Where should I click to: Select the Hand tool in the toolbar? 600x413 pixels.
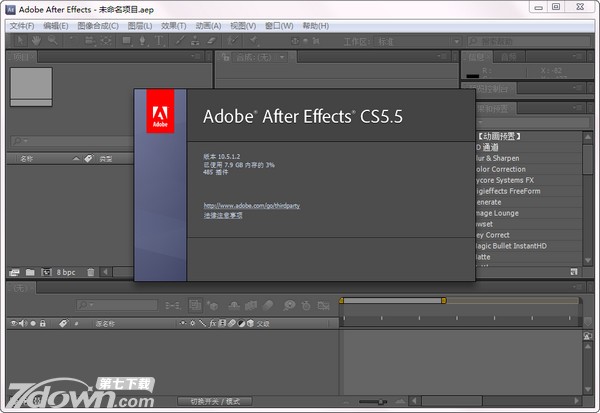pyautogui.click(x=35, y=41)
